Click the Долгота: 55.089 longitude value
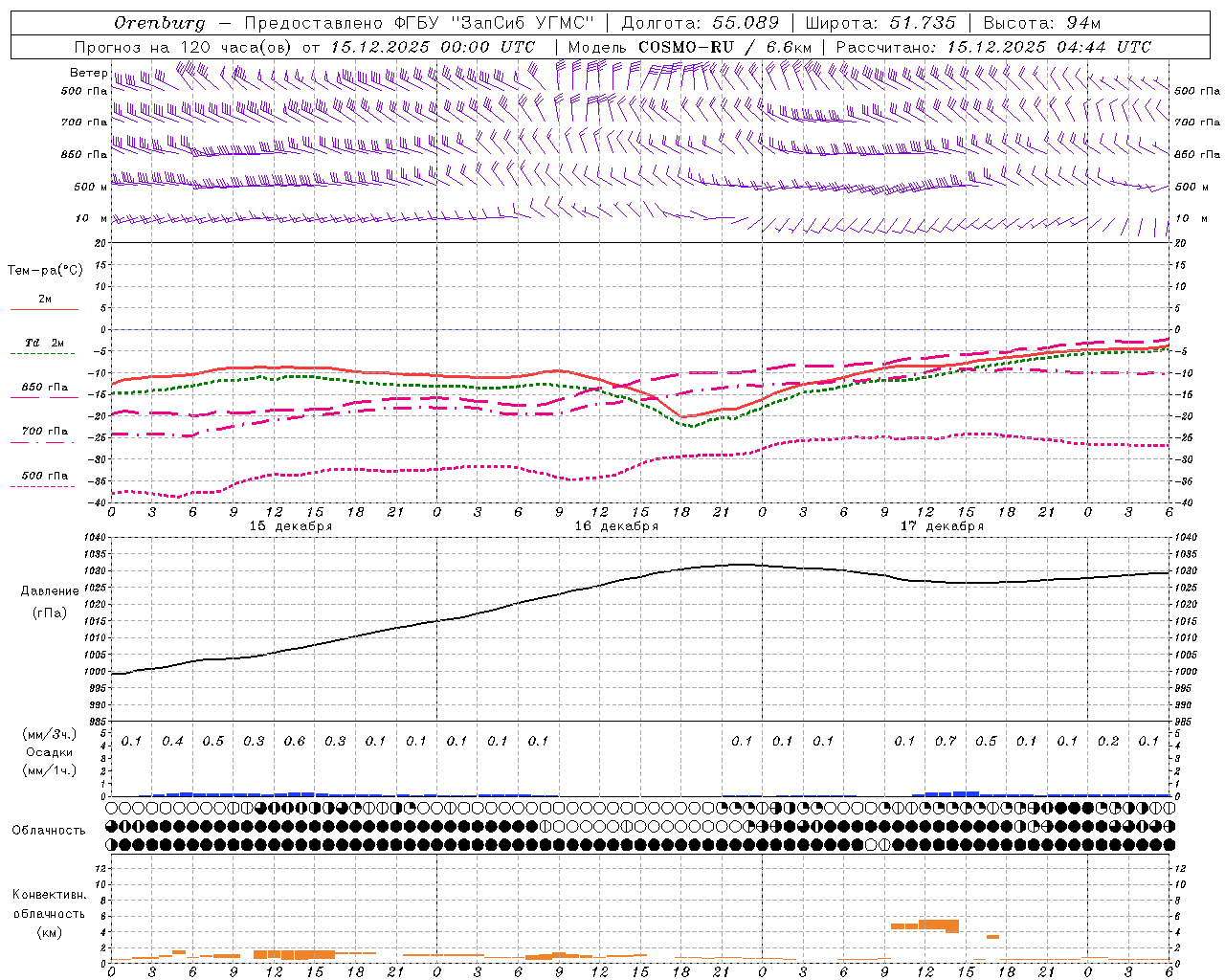 pos(701,23)
